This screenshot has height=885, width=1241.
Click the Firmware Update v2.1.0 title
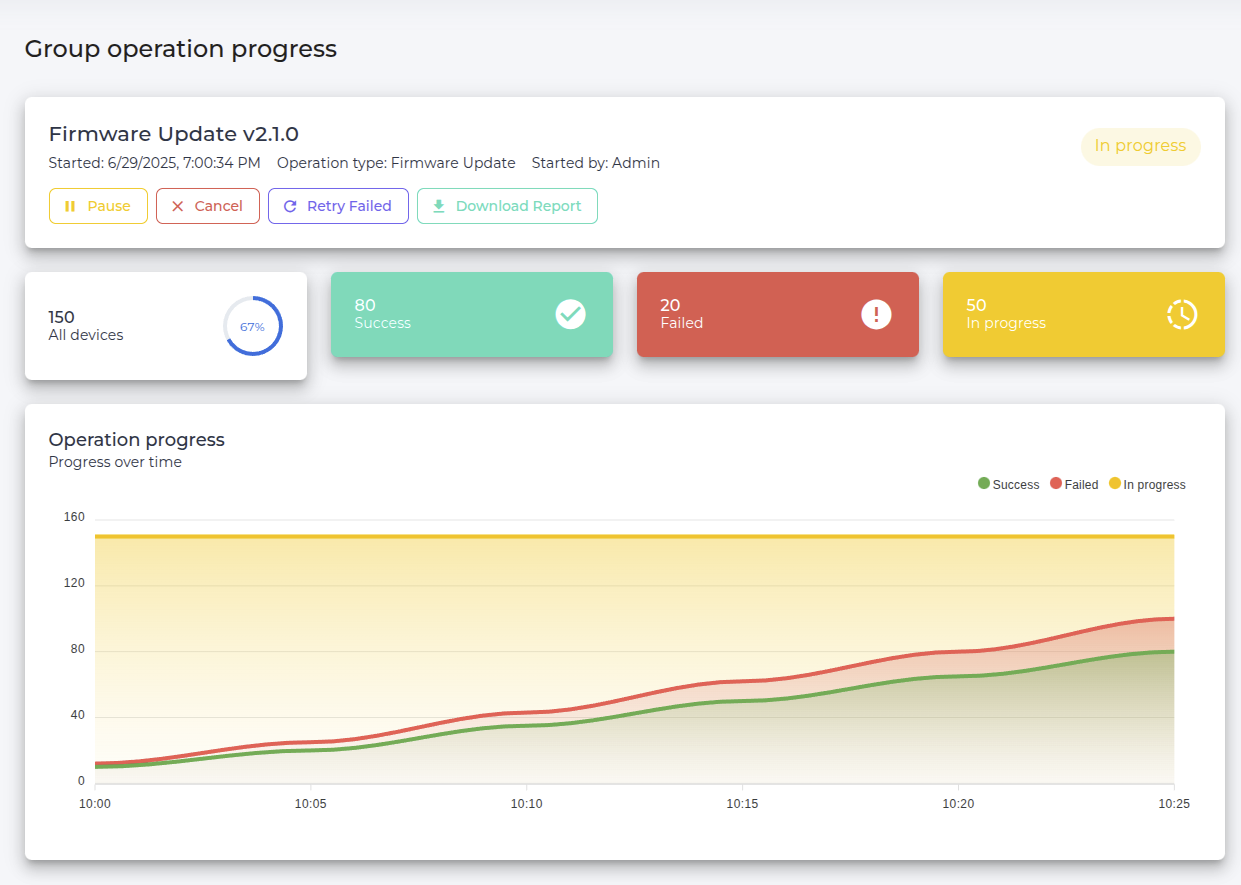tap(174, 134)
